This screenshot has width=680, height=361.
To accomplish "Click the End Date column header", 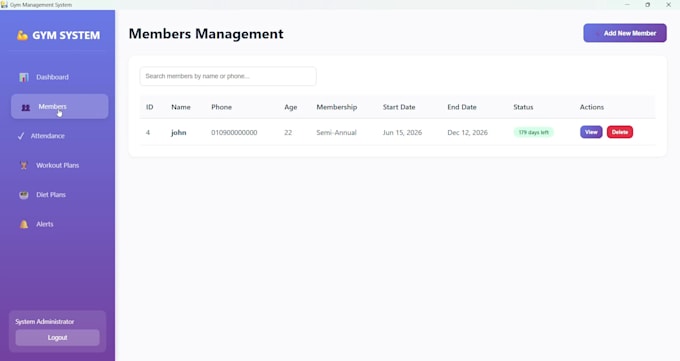I will pyautogui.click(x=462, y=107).
